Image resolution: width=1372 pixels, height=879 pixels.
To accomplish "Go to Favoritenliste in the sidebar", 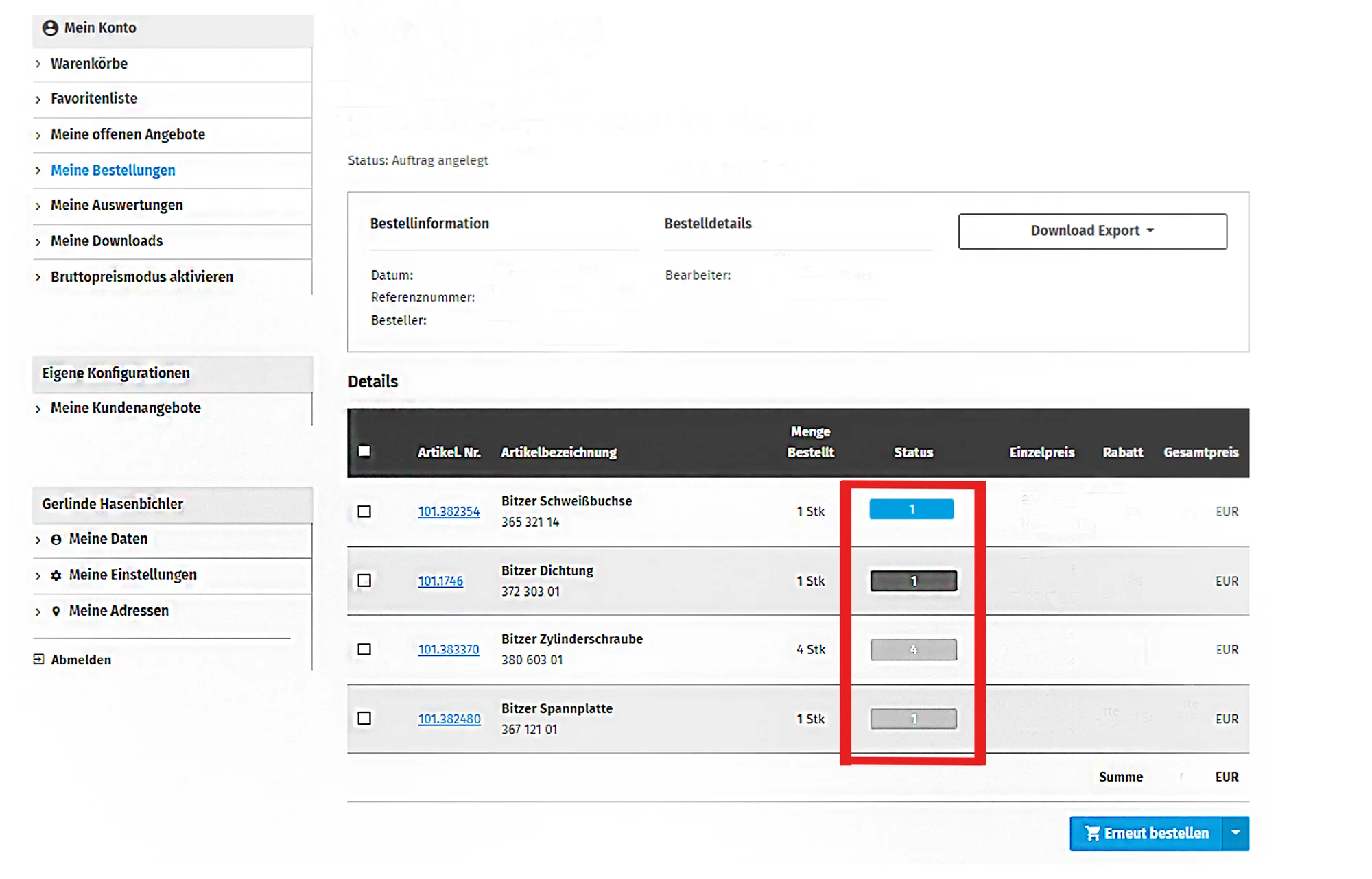I will [x=94, y=99].
